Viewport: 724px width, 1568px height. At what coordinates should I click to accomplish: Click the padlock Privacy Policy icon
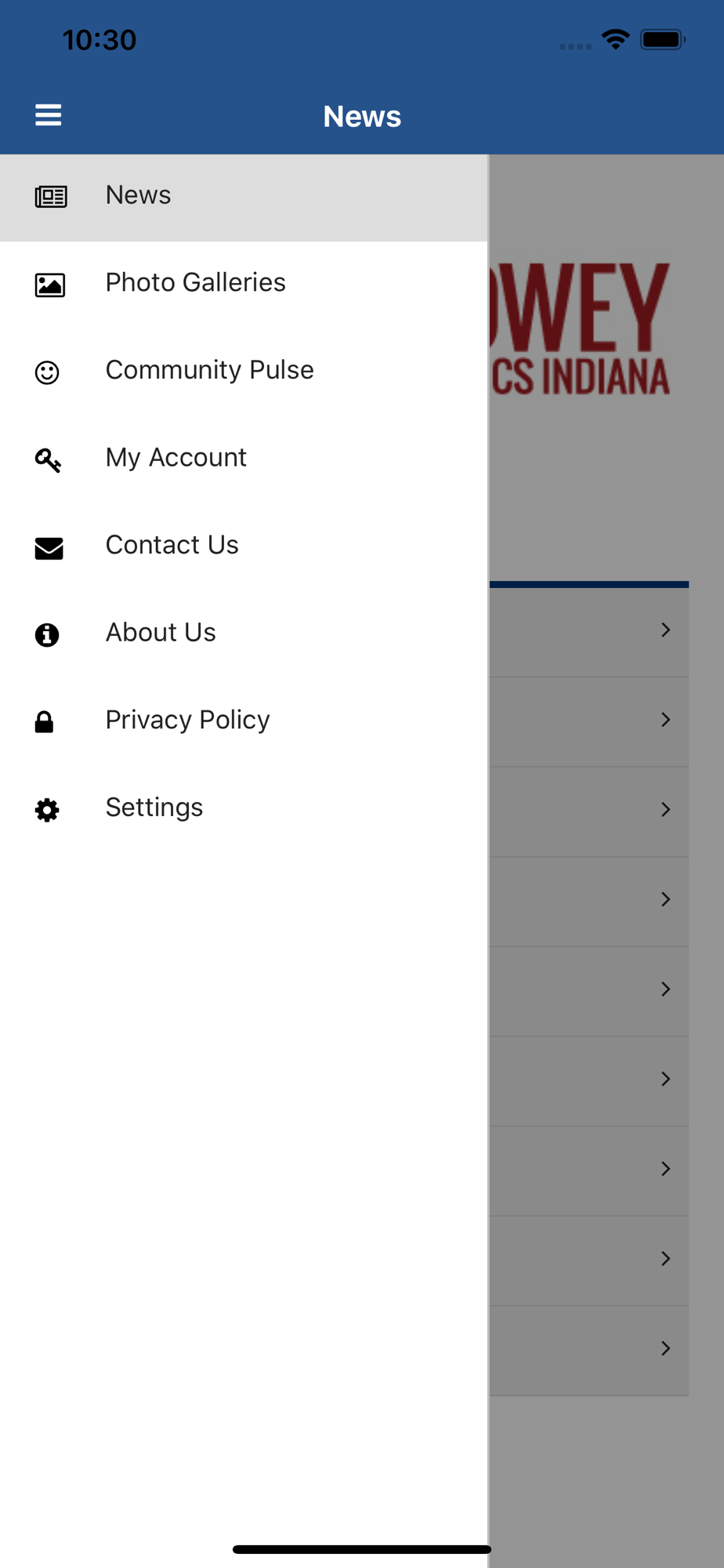tap(44, 722)
